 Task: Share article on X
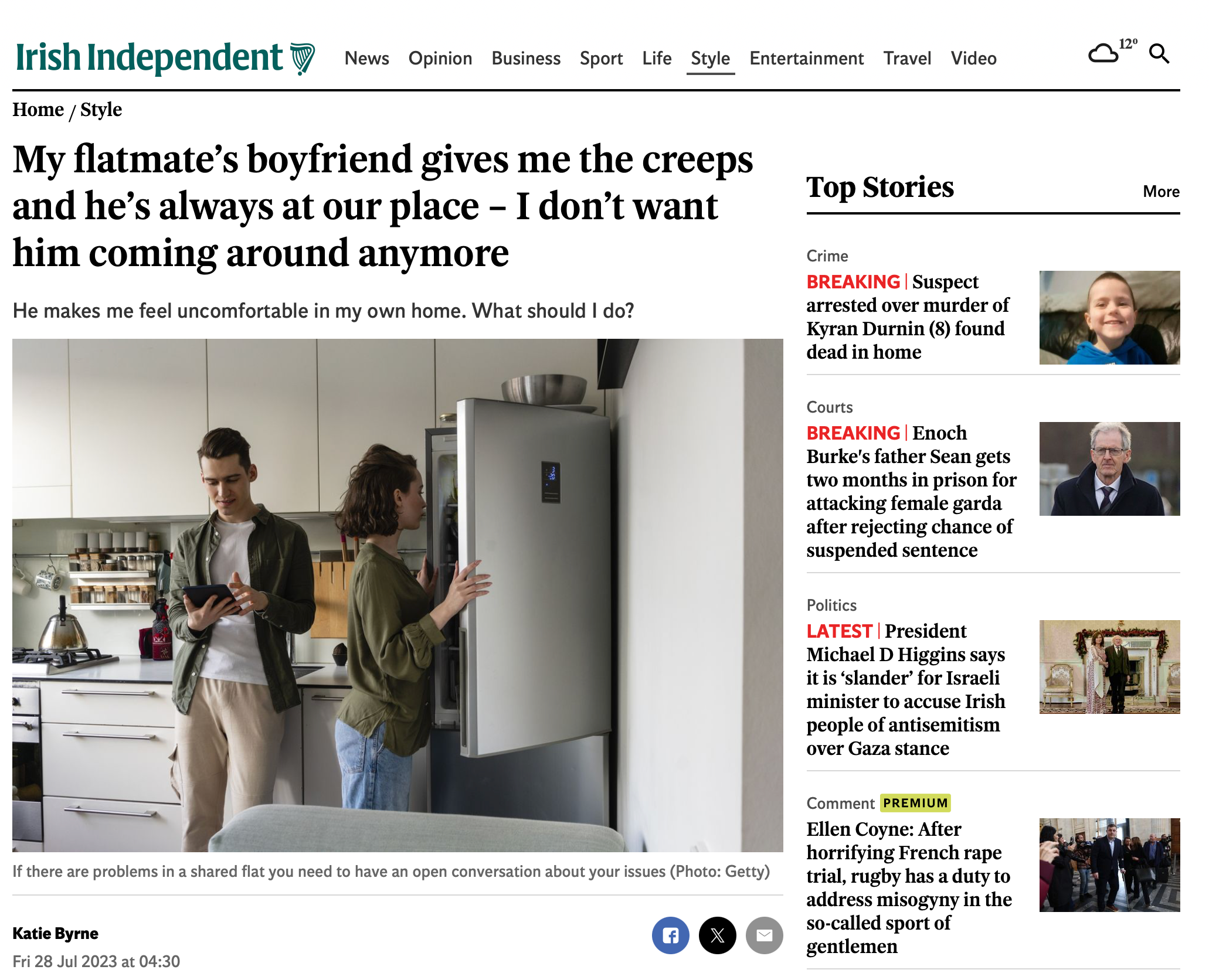717,935
